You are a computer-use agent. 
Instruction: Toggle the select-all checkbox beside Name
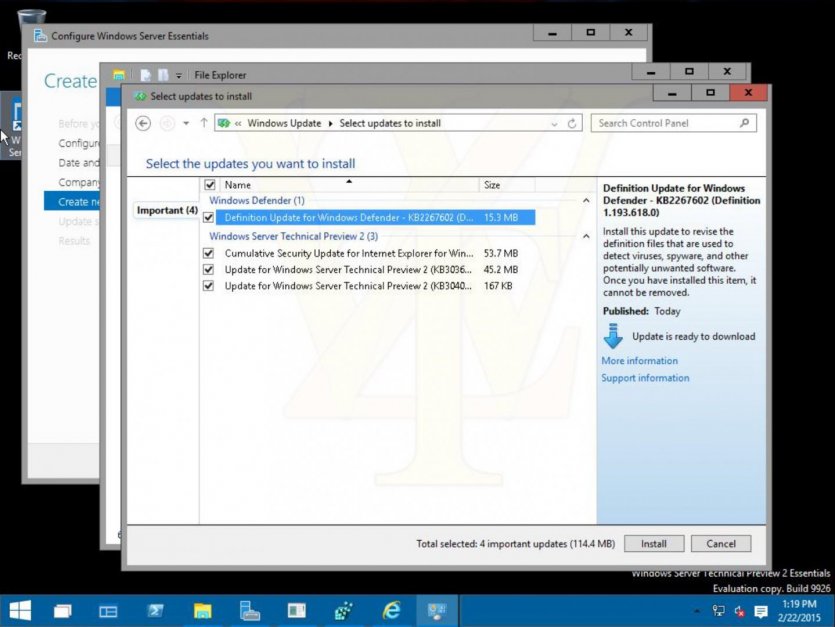[x=209, y=185]
